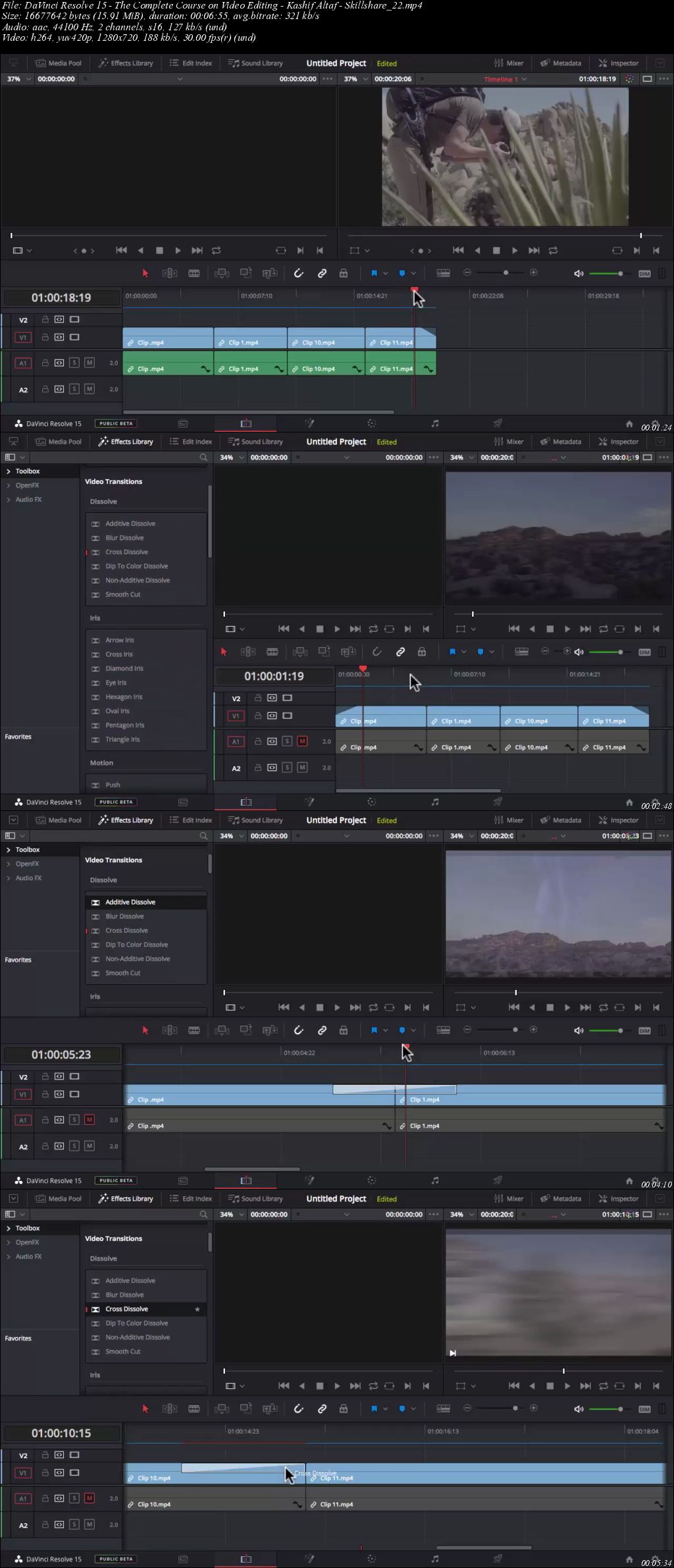
Task: Click Edit Index button in second frame
Action: [191, 442]
